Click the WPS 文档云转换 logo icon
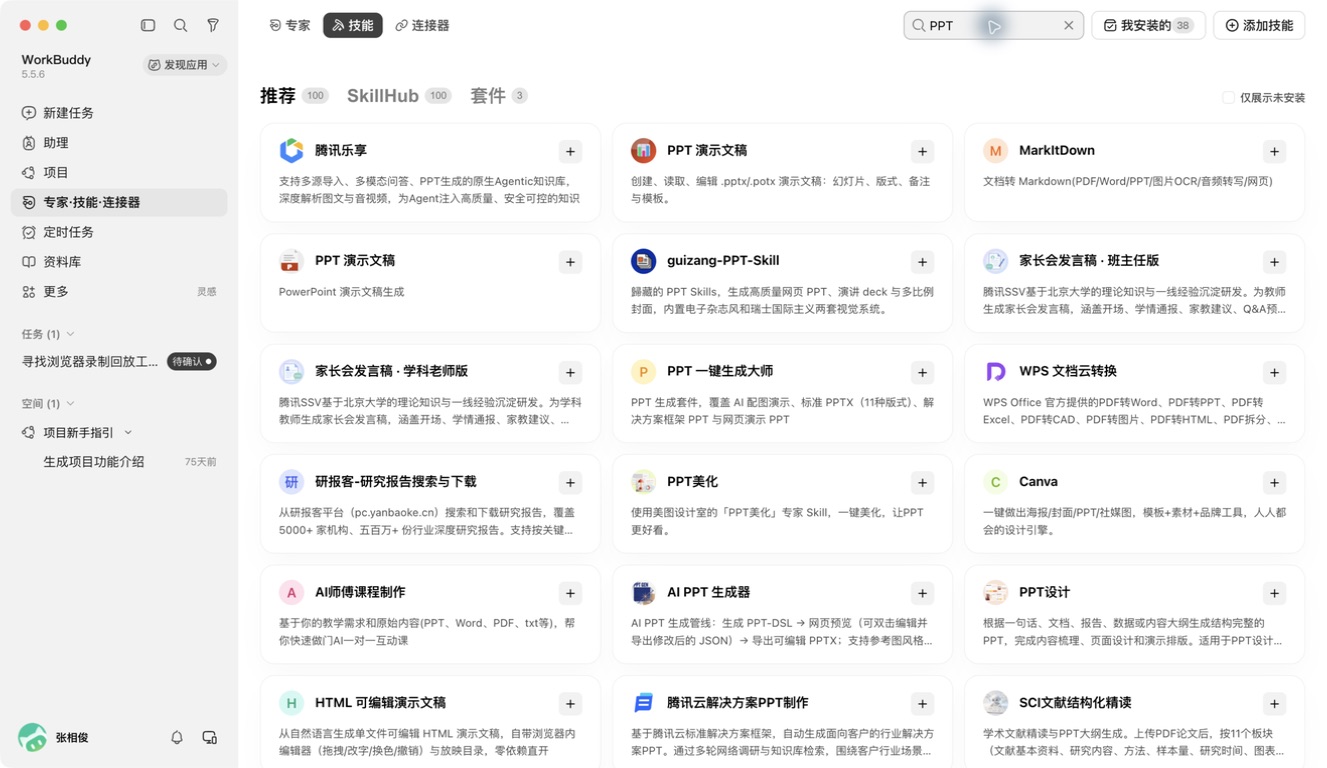The image size is (1327, 768). click(995, 372)
